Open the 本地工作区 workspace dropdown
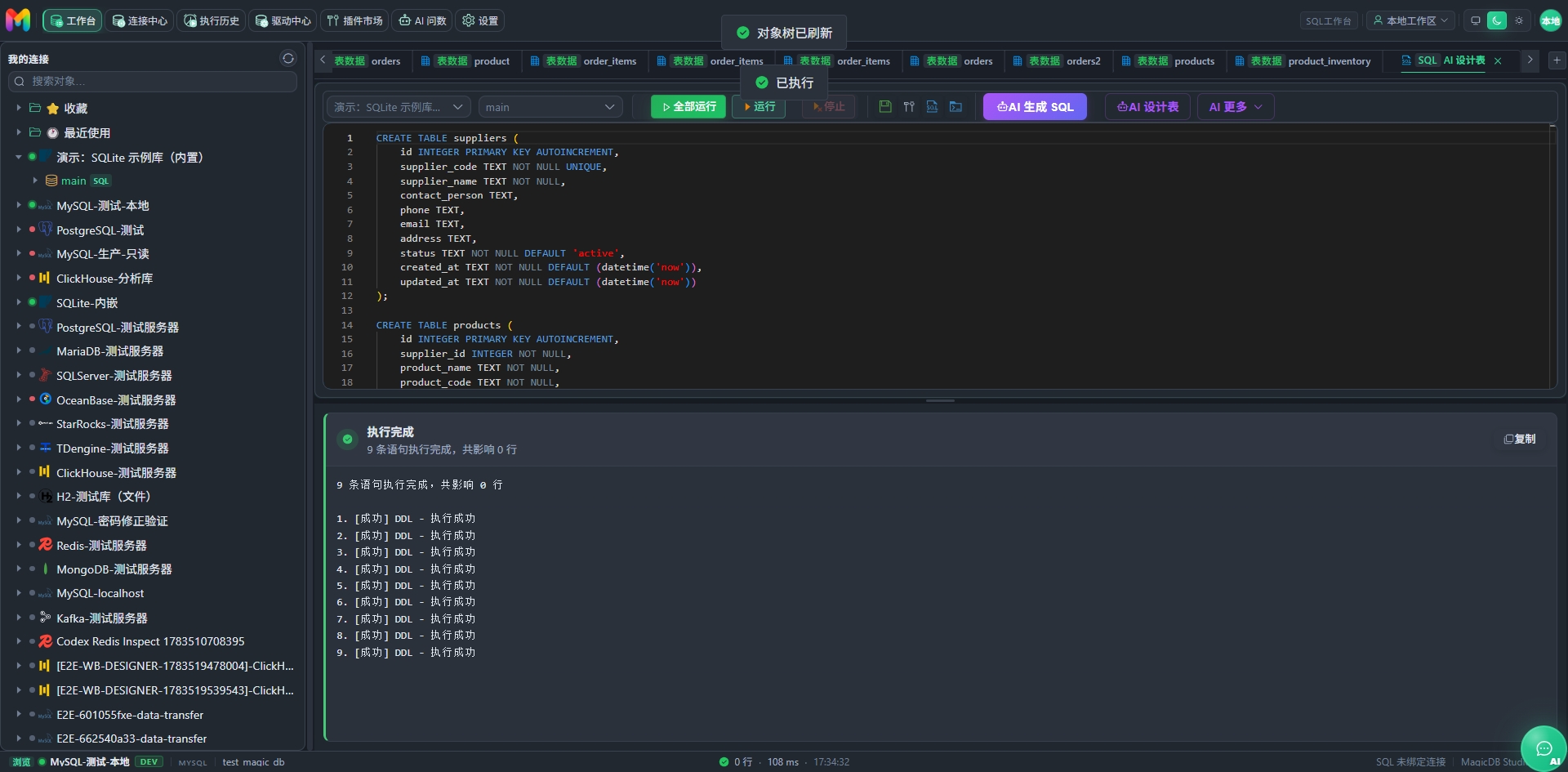Viewport: 1568px width, 772px height. tap(1410, 20)
